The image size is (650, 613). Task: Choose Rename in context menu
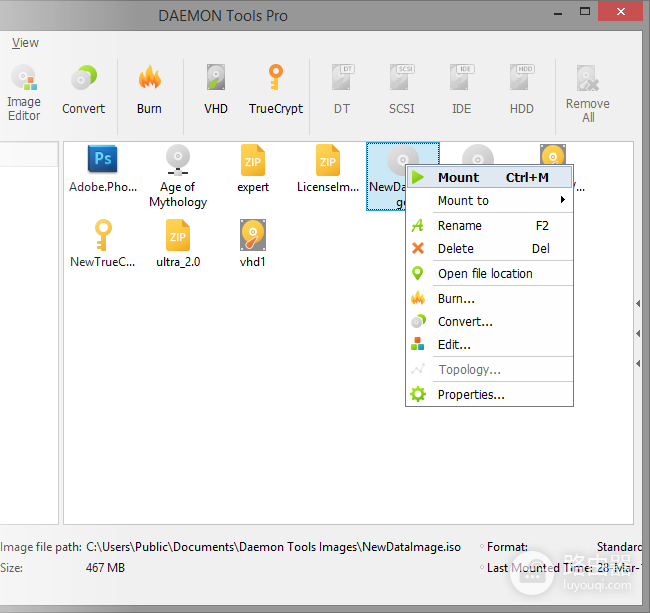point(490,225)
